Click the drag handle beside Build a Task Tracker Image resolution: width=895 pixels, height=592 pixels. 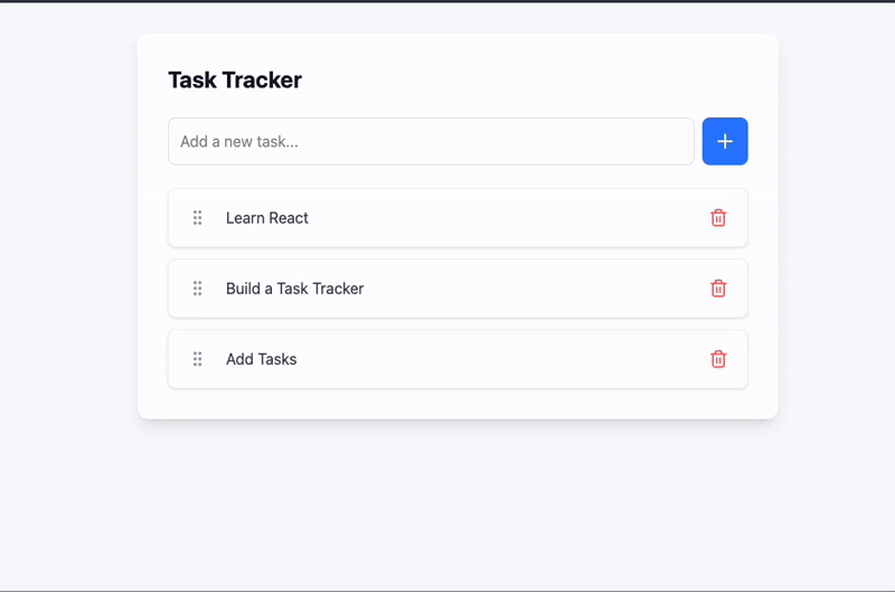(197, 288)
